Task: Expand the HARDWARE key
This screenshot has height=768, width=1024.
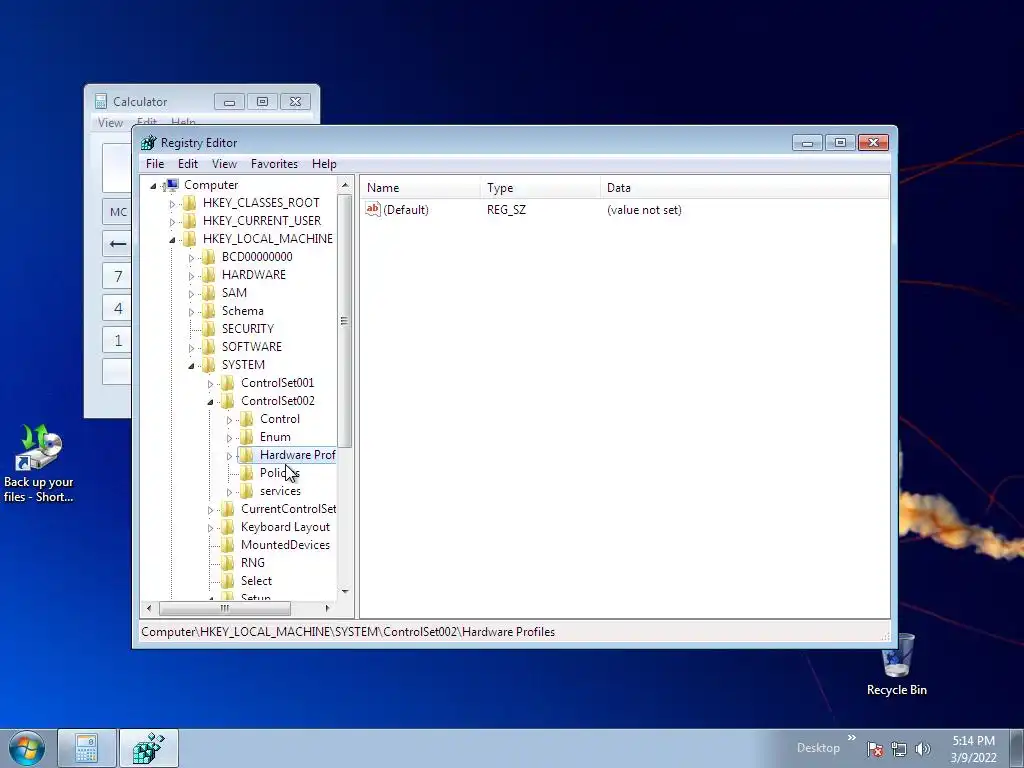Action: 191,276
